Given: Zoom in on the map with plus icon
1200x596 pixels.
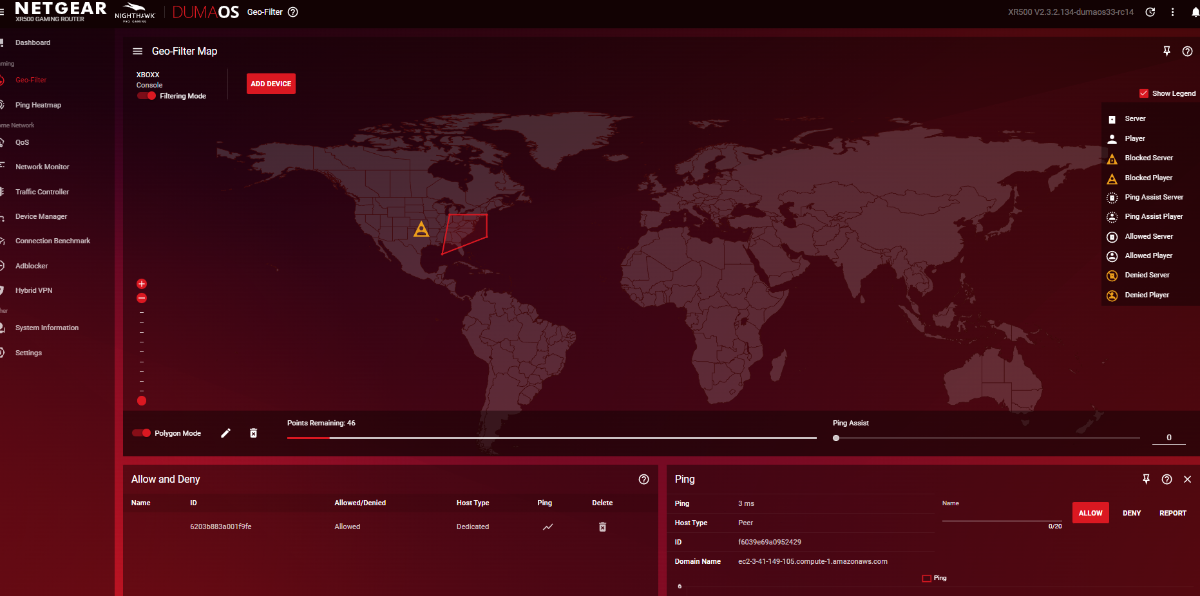Looking at the screenshot, I should click(x=142, y=284).
